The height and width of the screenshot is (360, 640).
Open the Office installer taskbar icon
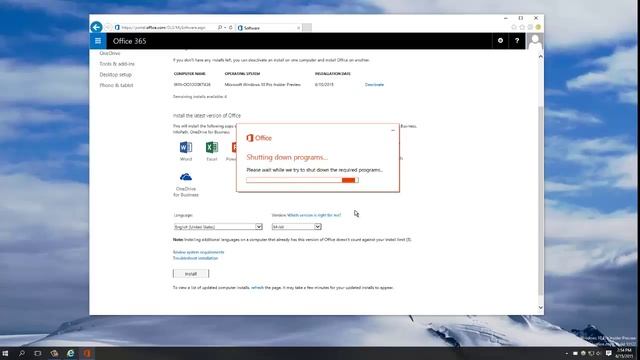(x=87, y=353)
